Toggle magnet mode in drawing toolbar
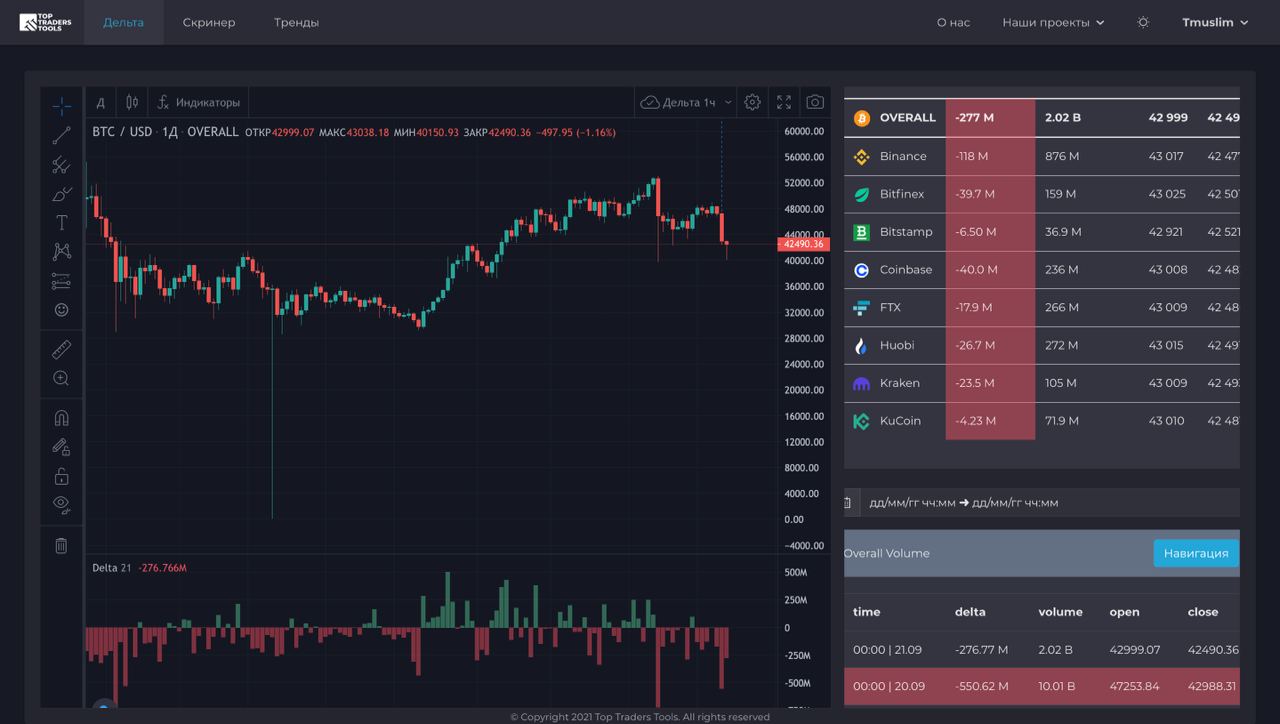 (x=61, y=418)
